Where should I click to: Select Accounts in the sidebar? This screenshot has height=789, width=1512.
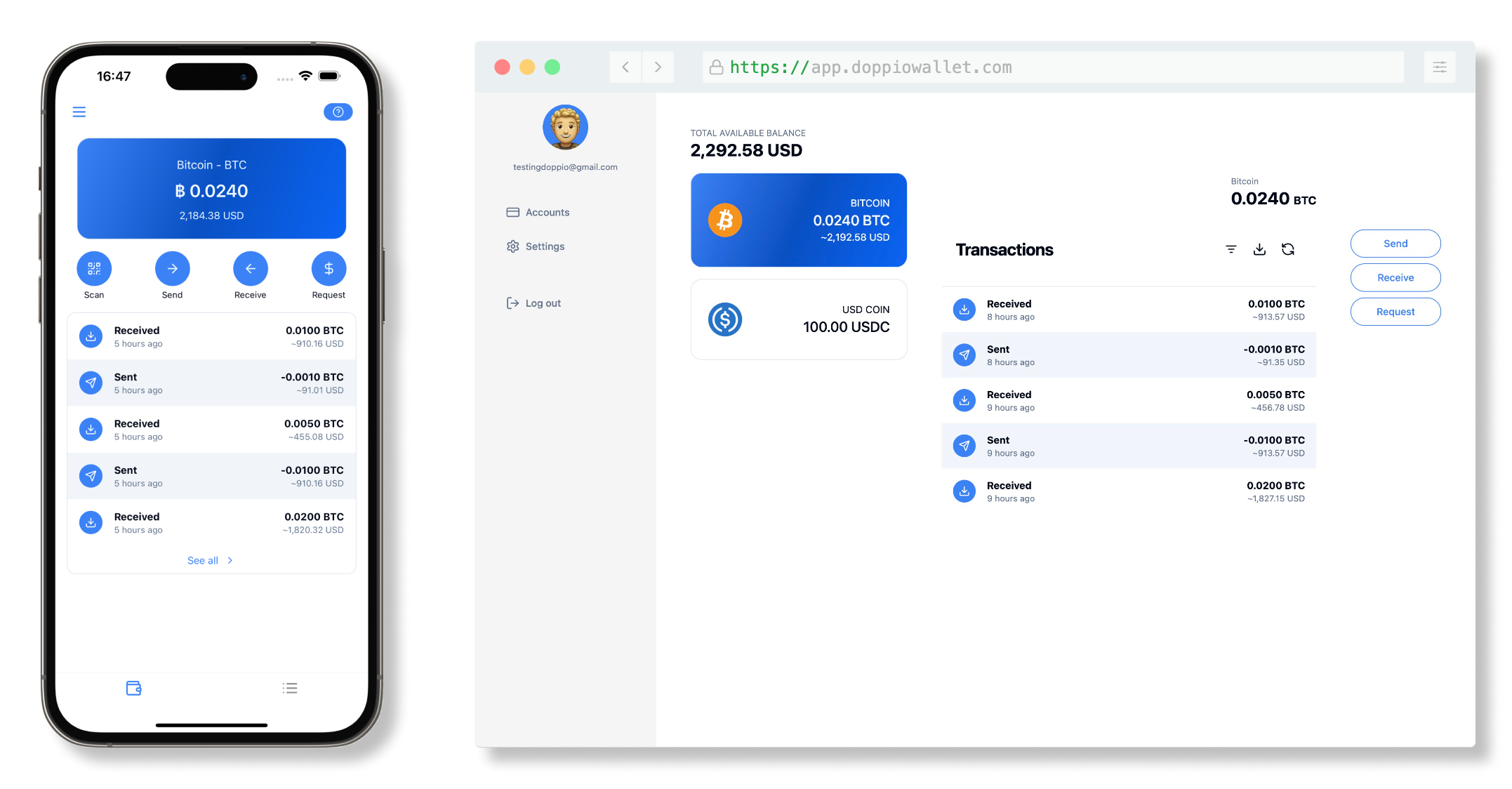546,212
